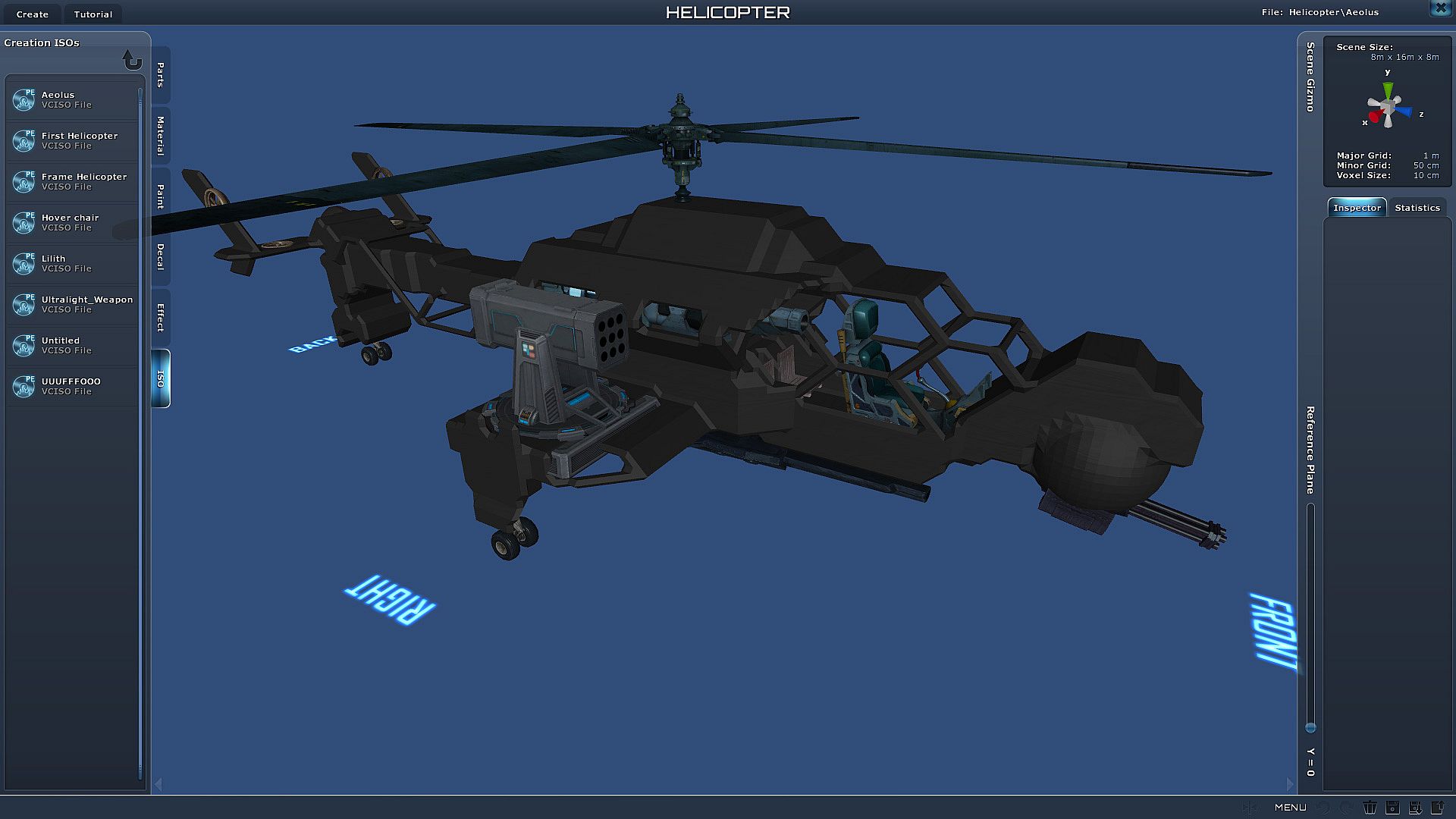This screenshot has width=1456, height=819.
Task: Open the Tutorial menu
Action: [x=93, y=14]
